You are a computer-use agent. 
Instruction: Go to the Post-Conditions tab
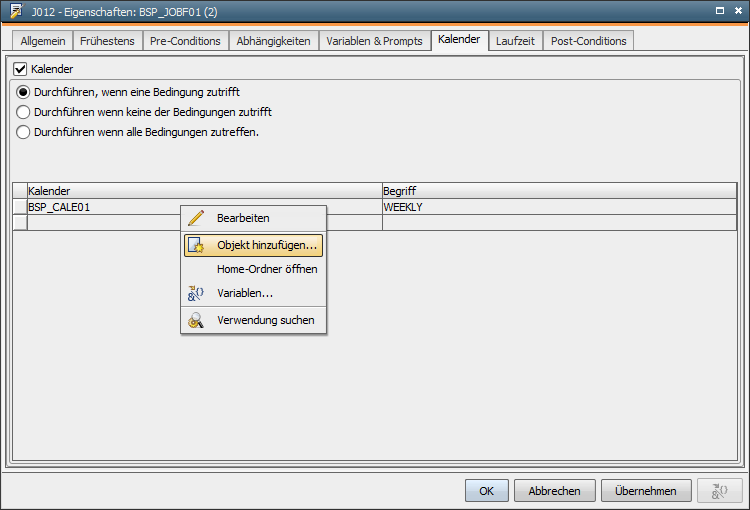(588, 41)
